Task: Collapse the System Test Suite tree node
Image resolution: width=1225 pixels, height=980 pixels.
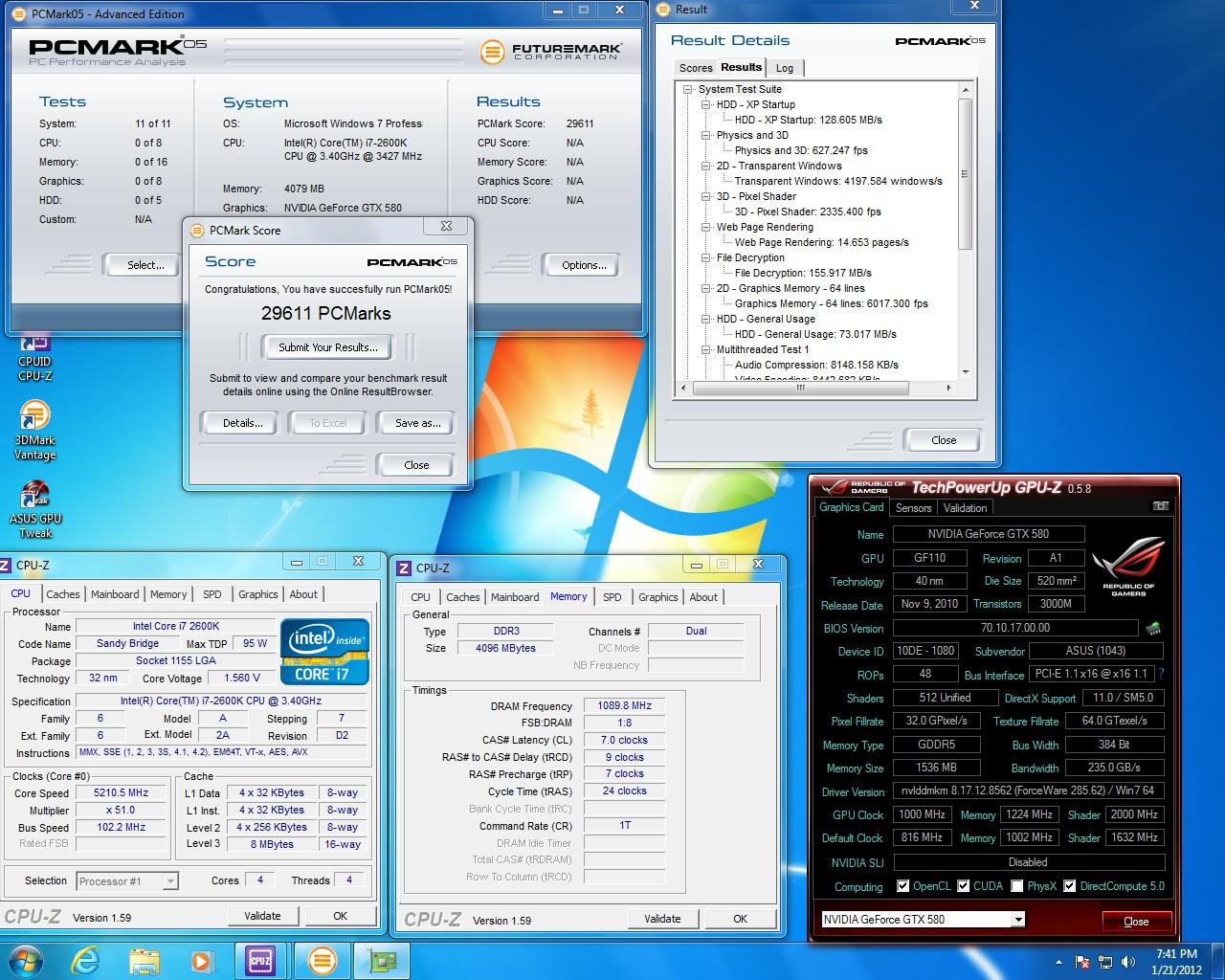Action: click(x=687, y=89)
